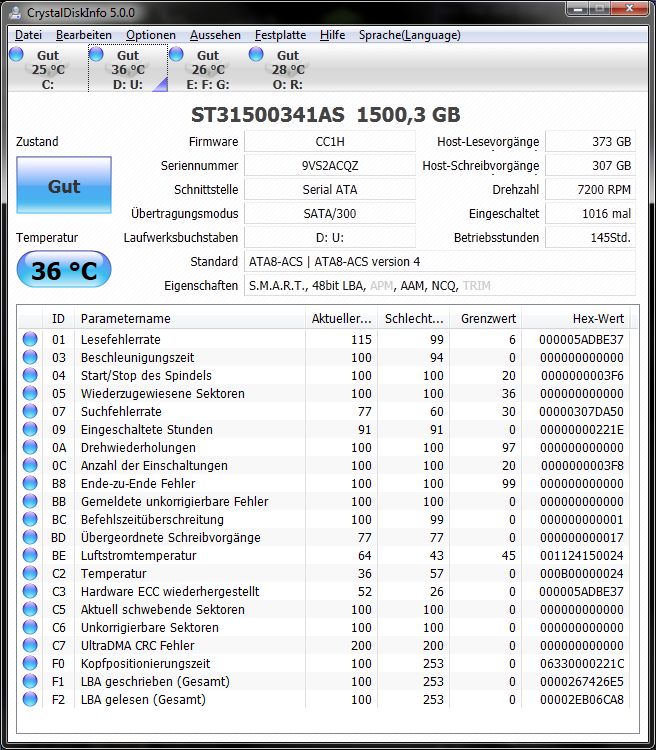Click the status orb of Lesefehlerrate row
656x750 pixels.
click(x=30, y=339)
